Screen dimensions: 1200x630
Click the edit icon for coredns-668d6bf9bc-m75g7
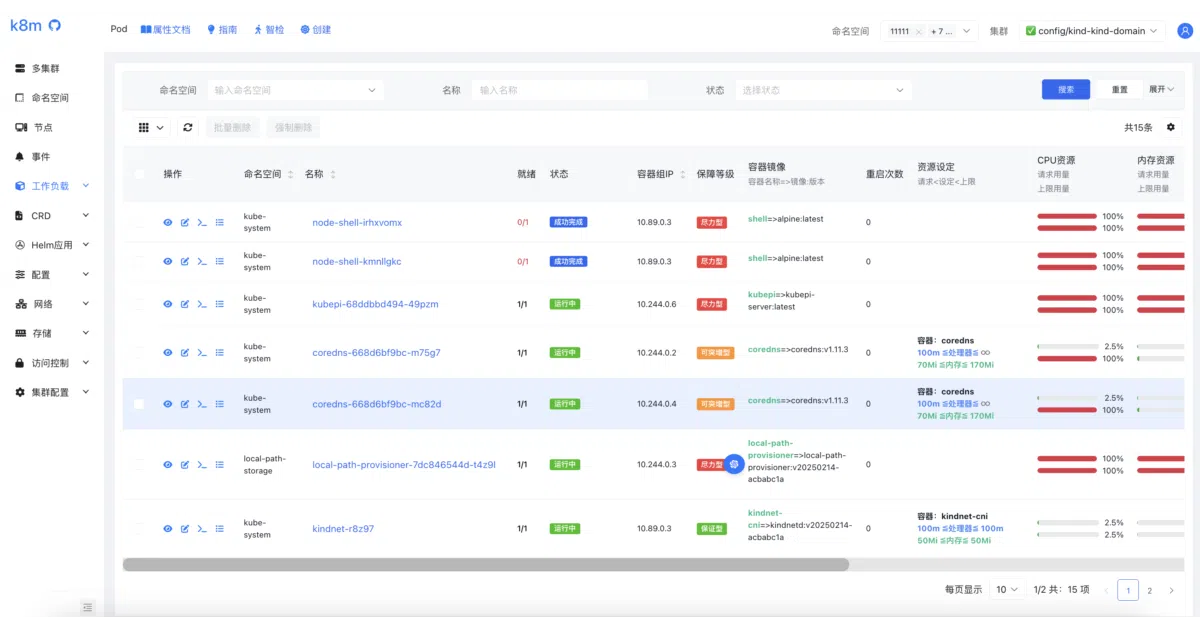tap(185, 353)
